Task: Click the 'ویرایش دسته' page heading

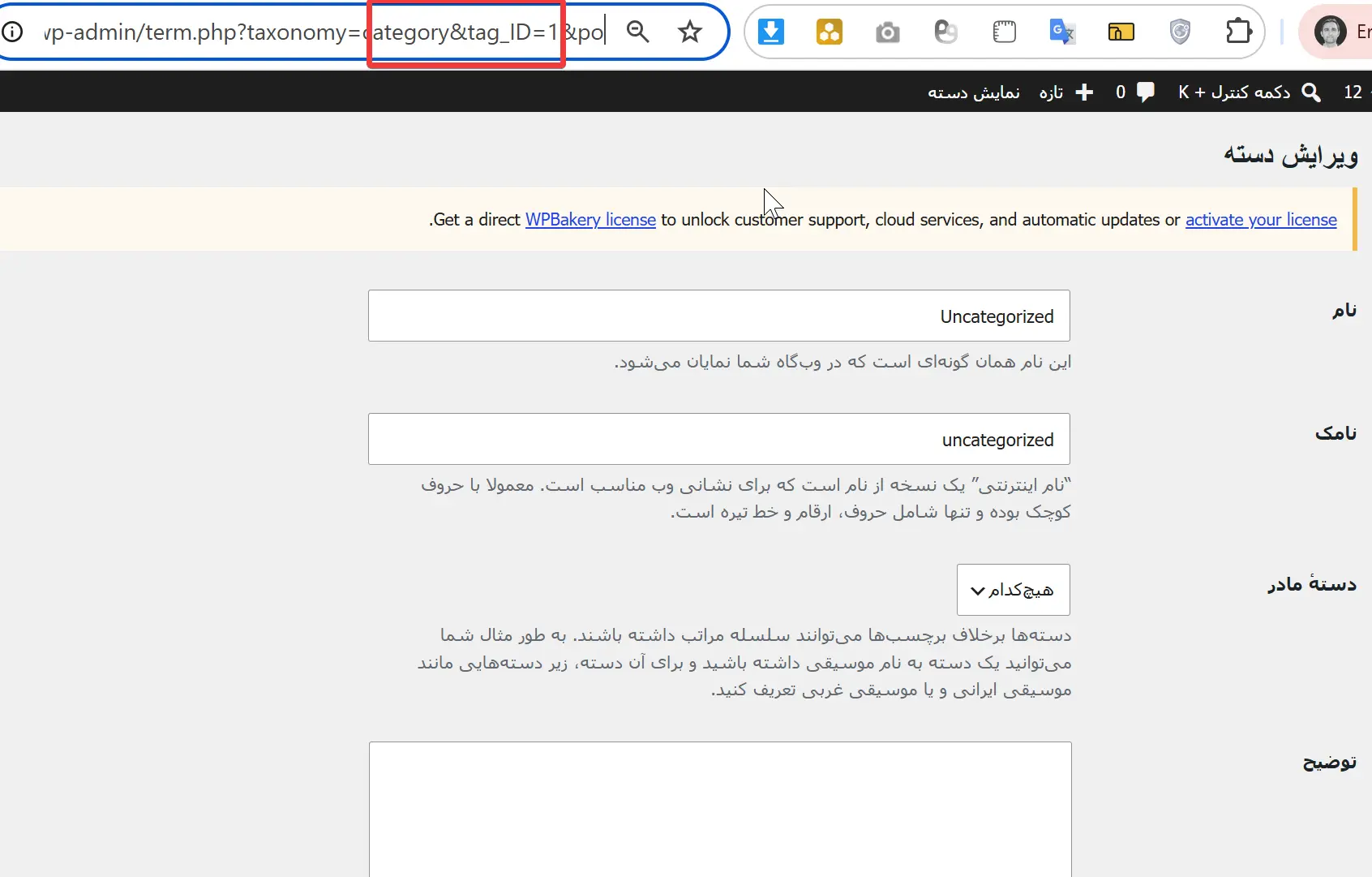Action: 1291,154
